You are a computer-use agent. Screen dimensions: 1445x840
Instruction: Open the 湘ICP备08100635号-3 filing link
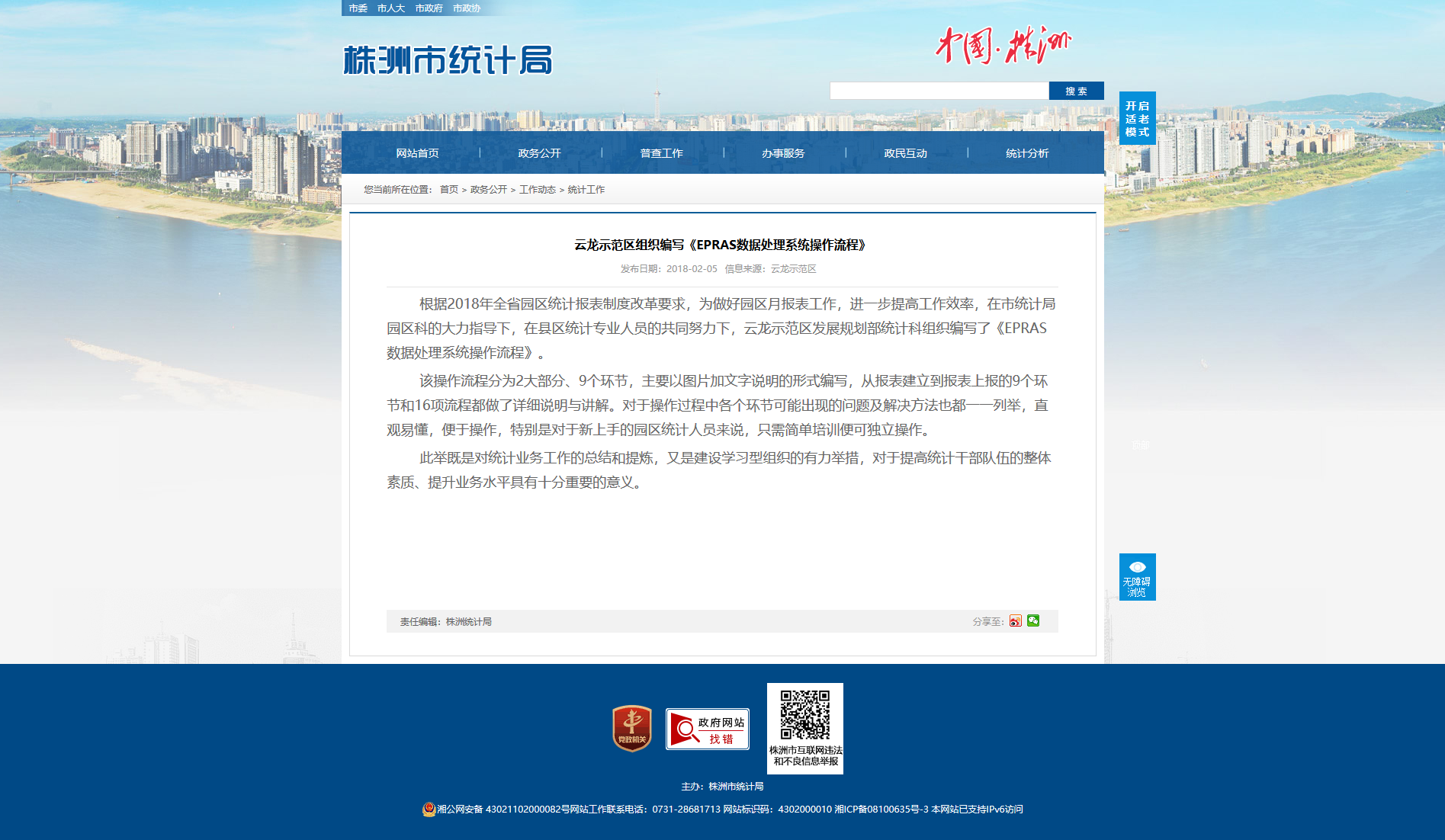[x=881, y=810]
